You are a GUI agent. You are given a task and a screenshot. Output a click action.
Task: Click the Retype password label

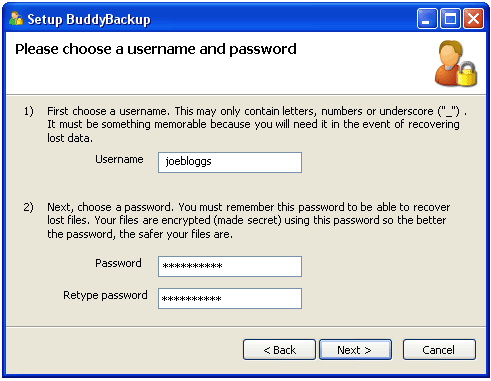click(105, 295)
